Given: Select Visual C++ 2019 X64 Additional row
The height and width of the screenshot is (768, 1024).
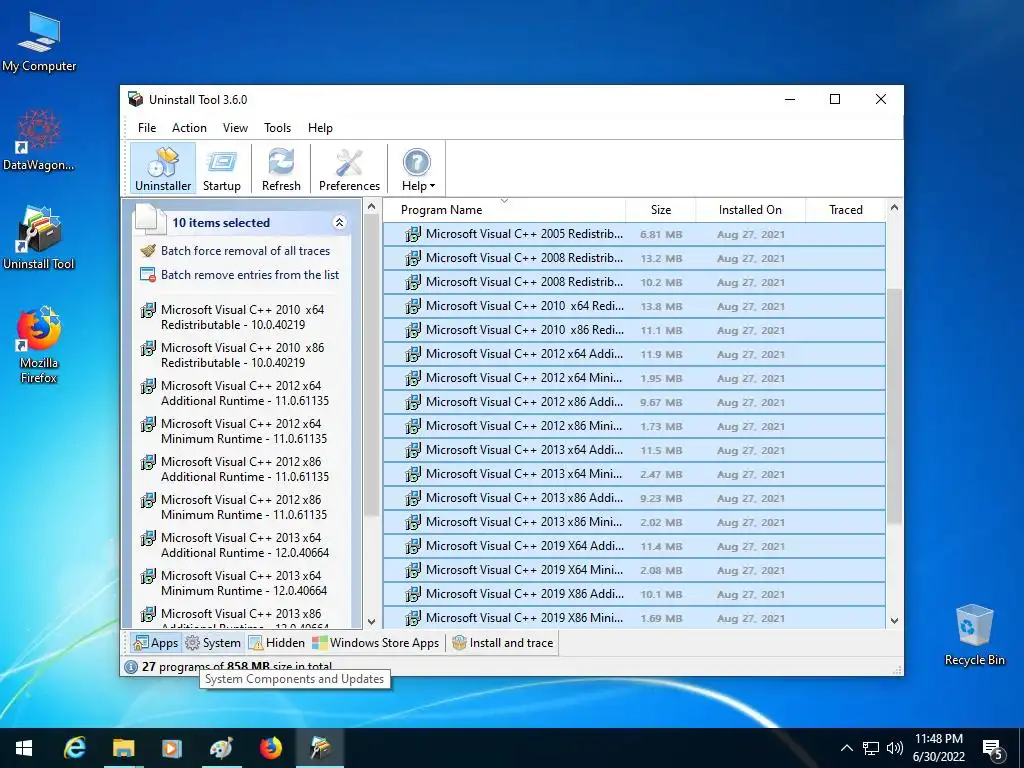Looking at the screenshot, I should [634, 546].
